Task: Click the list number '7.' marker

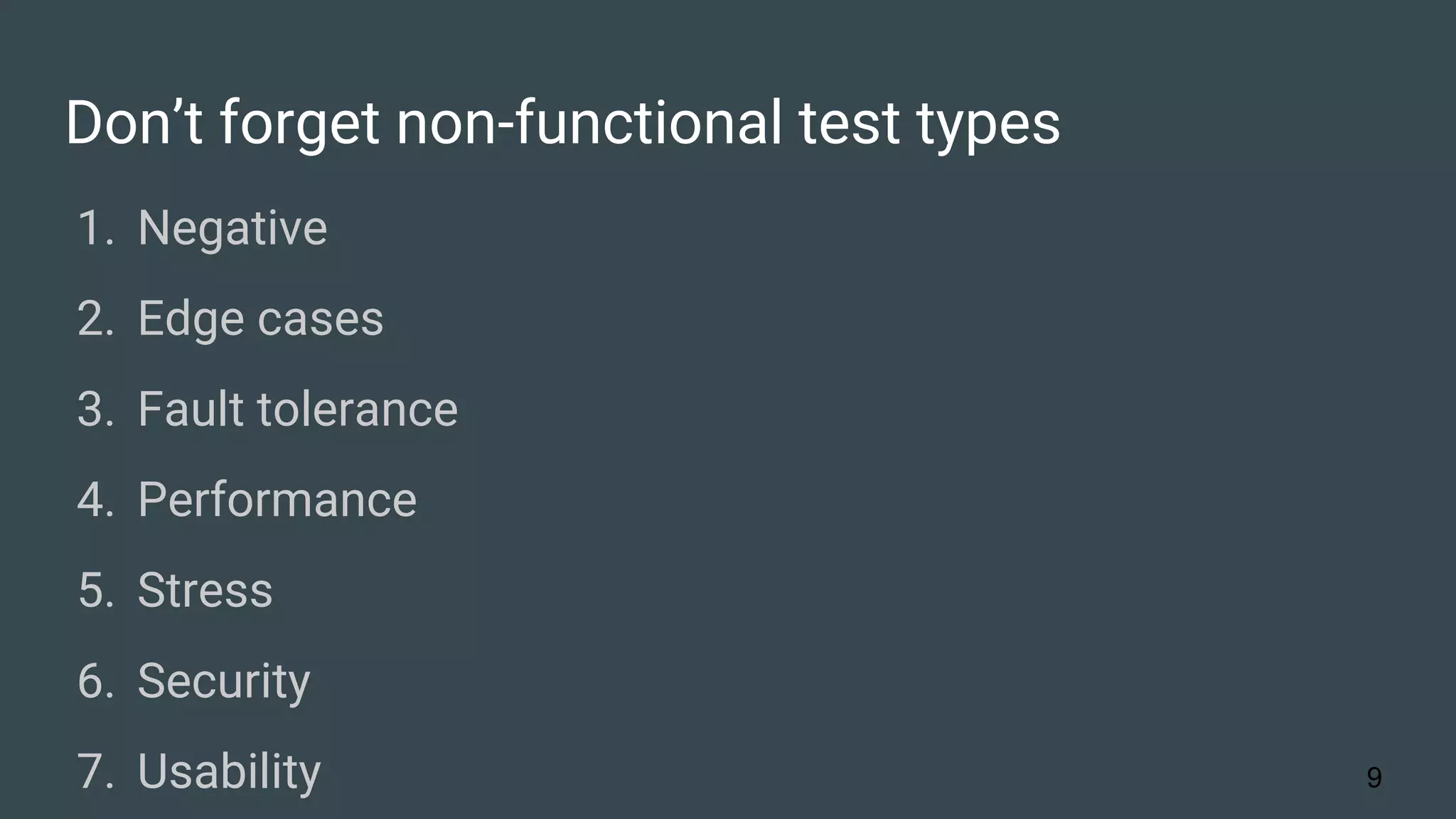Action: click(96, 771)
